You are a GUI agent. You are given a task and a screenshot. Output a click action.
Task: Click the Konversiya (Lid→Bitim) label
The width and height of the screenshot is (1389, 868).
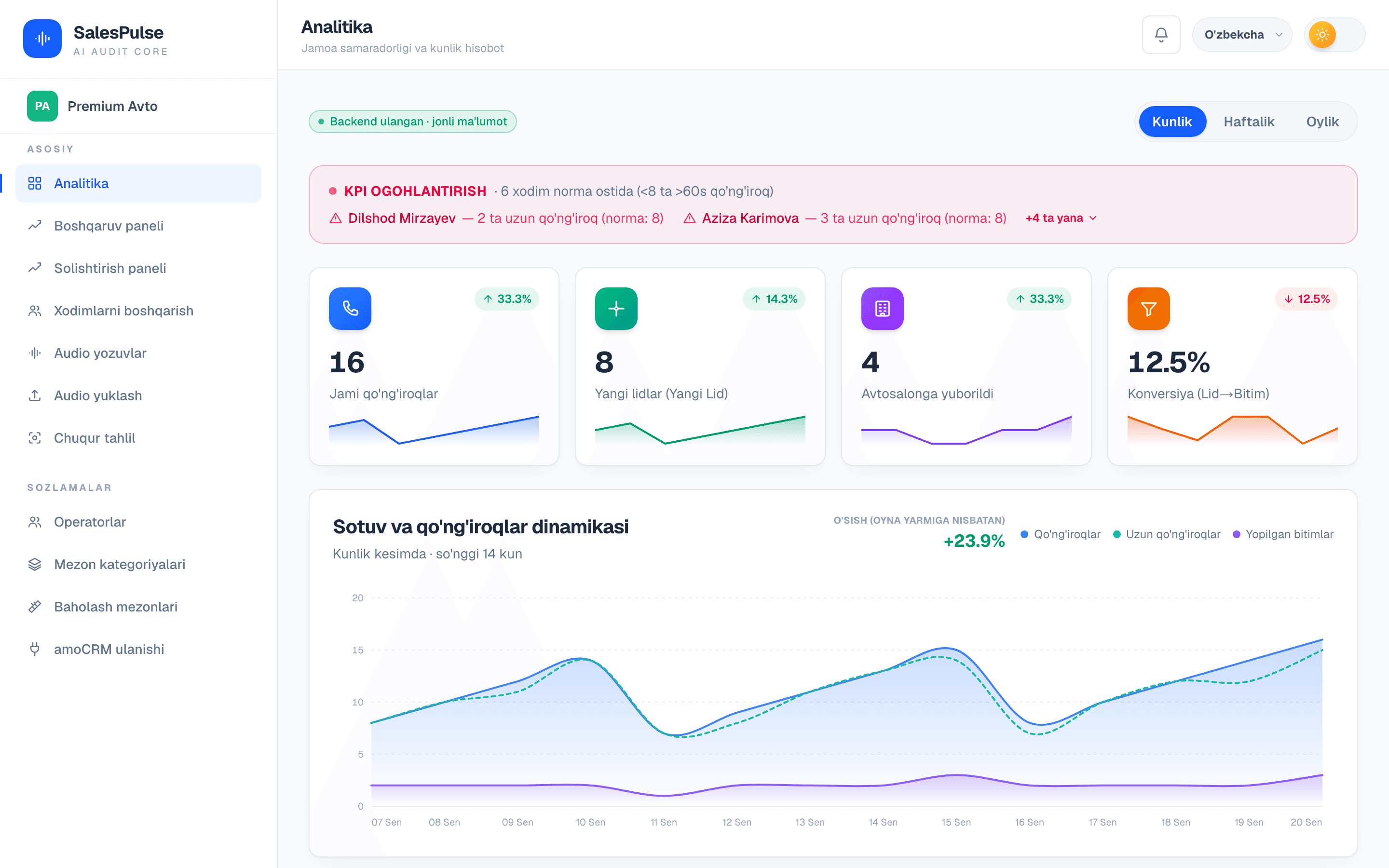click(x=1198, y=394)
